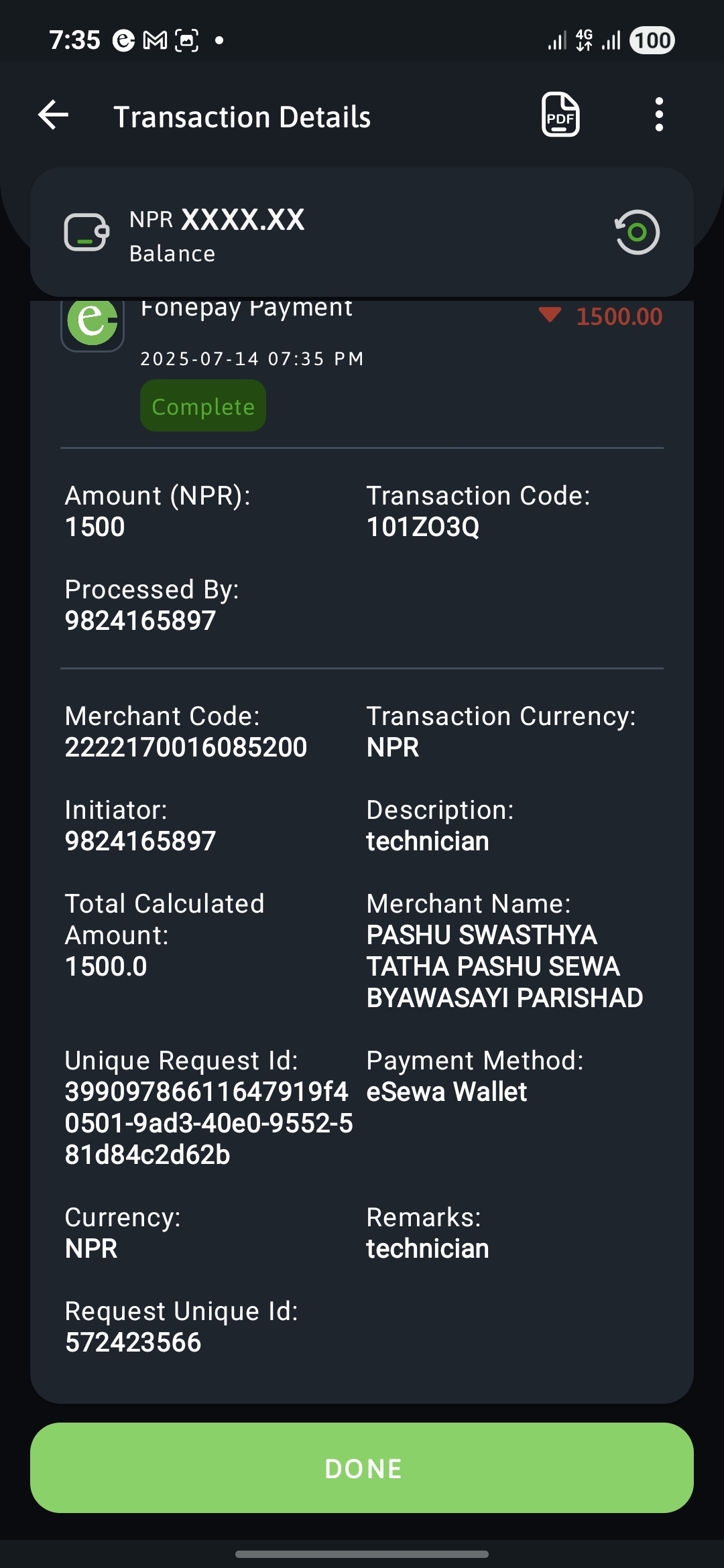
Task: Open the three-dot overflow menu
Action: click(x=659, y=115)
